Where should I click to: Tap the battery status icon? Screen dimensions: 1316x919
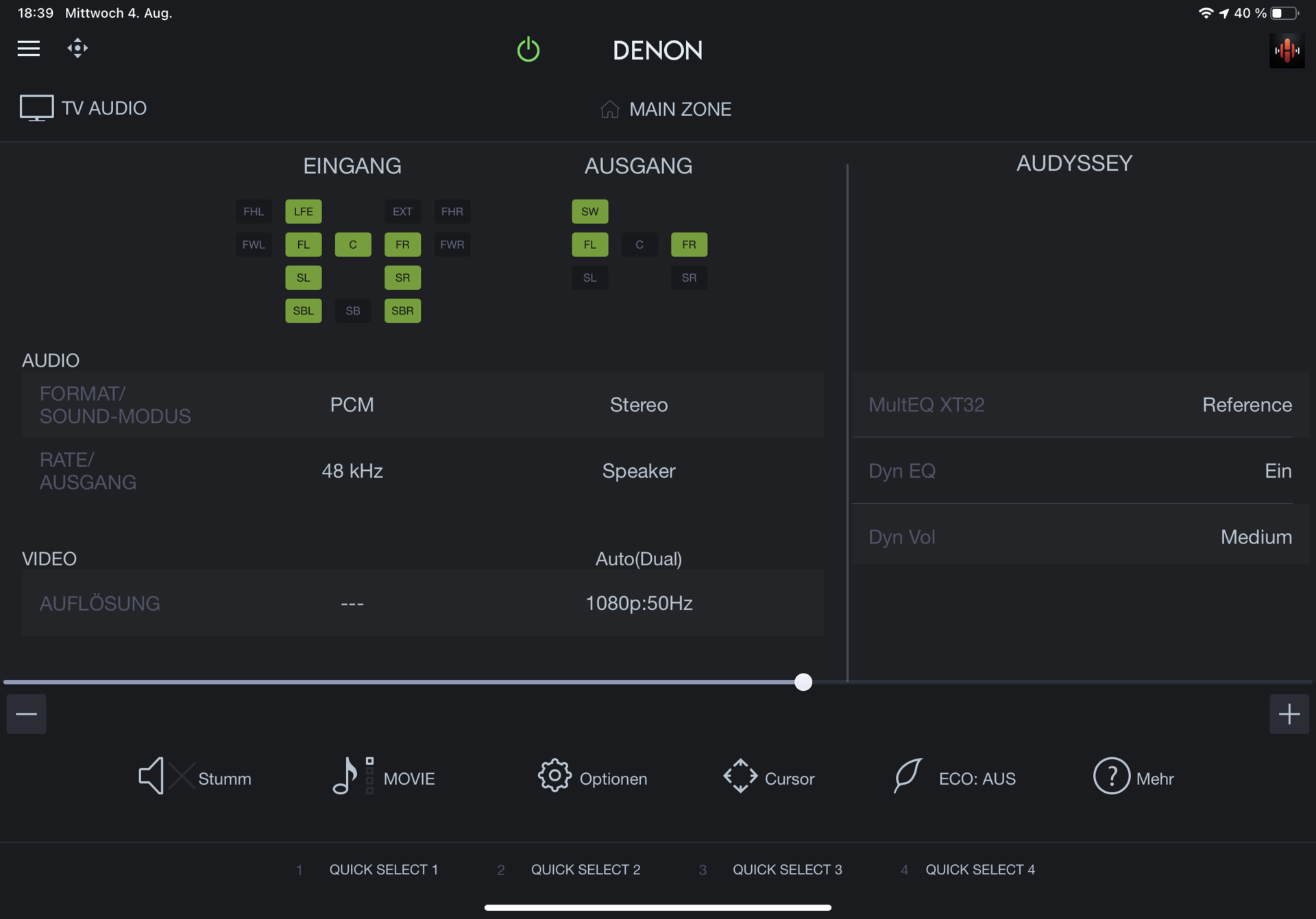pyautogui.click(x=1284, y=13)
